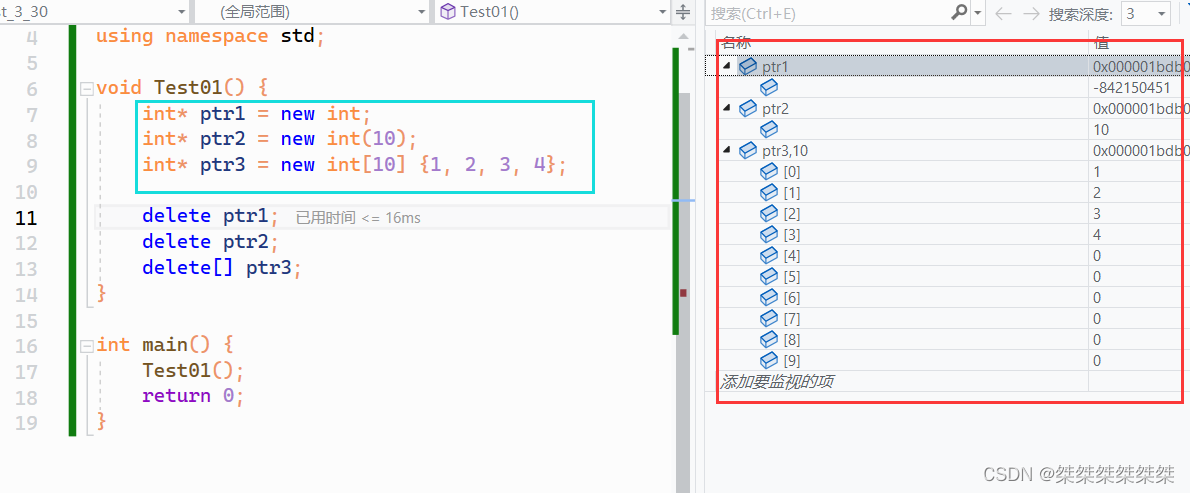Click the [5] element name in the watch list
Viewport: 1190px width, 493px height.
[792, 276]
